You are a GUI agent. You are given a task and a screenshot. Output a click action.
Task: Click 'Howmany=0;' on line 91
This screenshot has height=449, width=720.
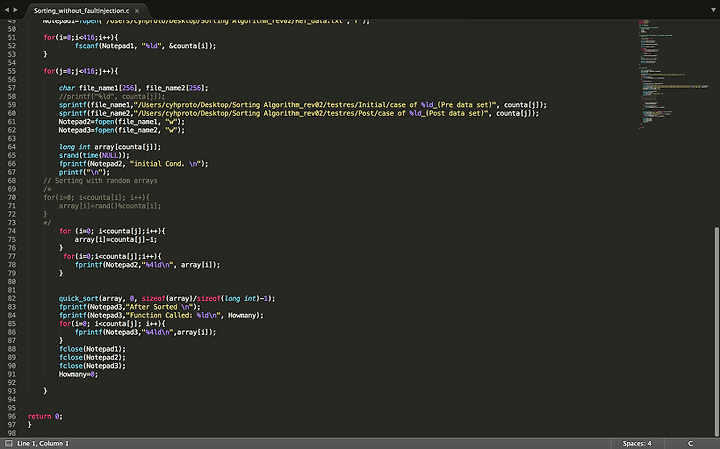coord(78,375)
